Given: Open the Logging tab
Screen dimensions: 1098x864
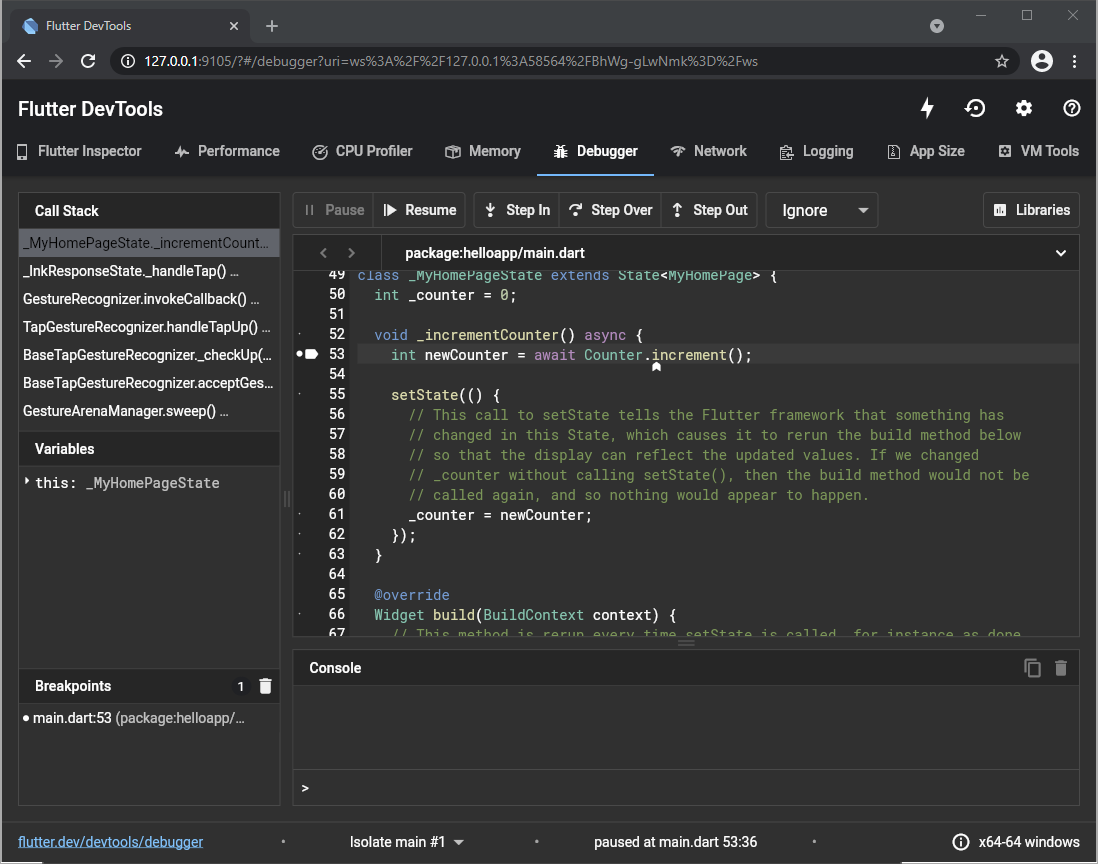Looking at the screenshot, I should [816, 151].
